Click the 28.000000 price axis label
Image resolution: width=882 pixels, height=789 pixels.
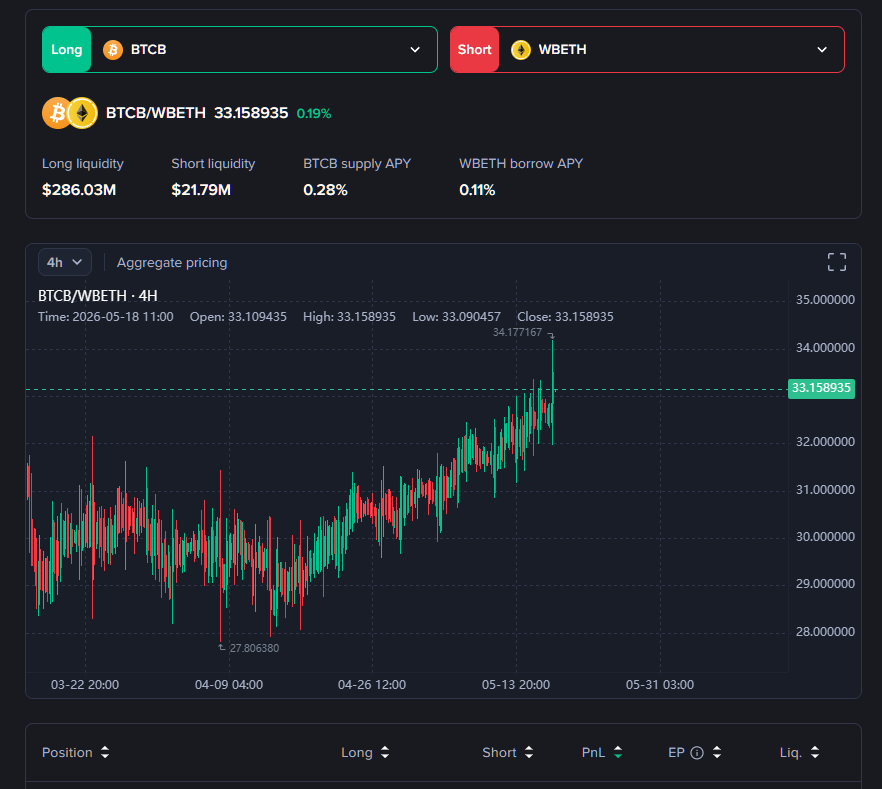(x=825, y=632)
